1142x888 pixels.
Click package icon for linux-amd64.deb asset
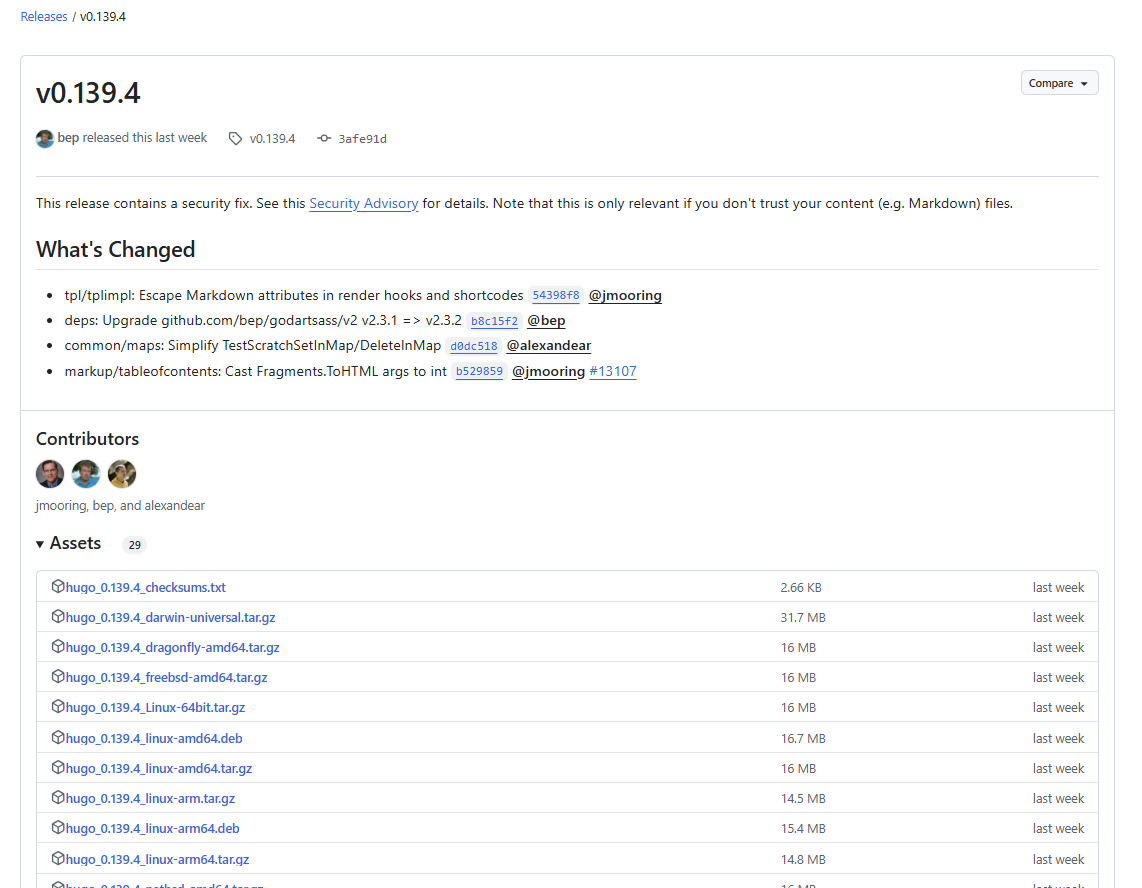[58, 738]
